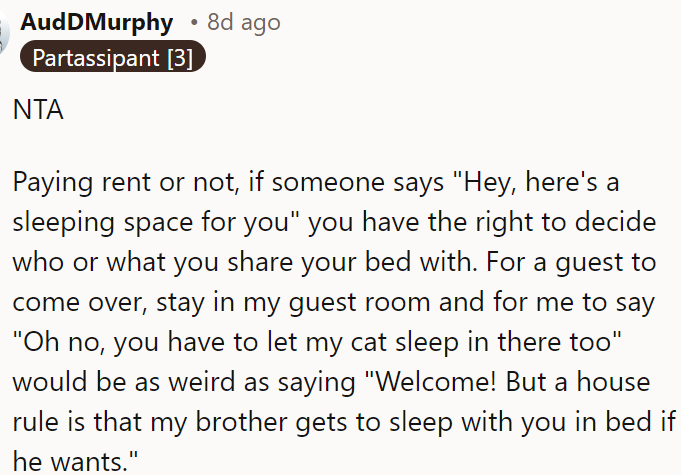Open AudDMurphy's user profile
681x475 pixels.
tap(97, 22)
